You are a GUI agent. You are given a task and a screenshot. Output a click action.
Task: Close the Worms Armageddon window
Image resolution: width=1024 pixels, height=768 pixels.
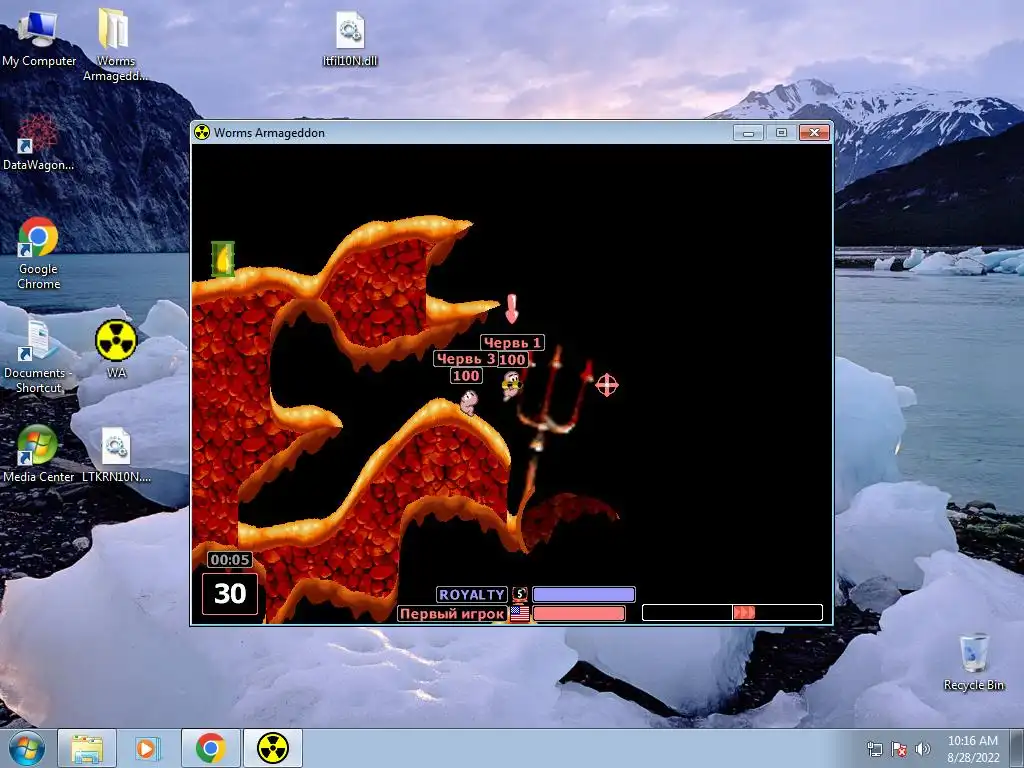[814, 133]
